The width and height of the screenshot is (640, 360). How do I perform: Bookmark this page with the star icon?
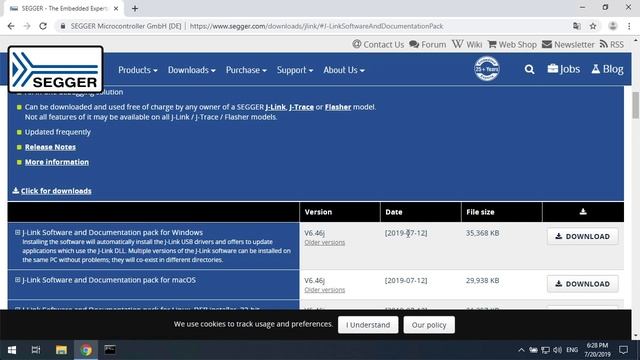click(x=593, y=26)
